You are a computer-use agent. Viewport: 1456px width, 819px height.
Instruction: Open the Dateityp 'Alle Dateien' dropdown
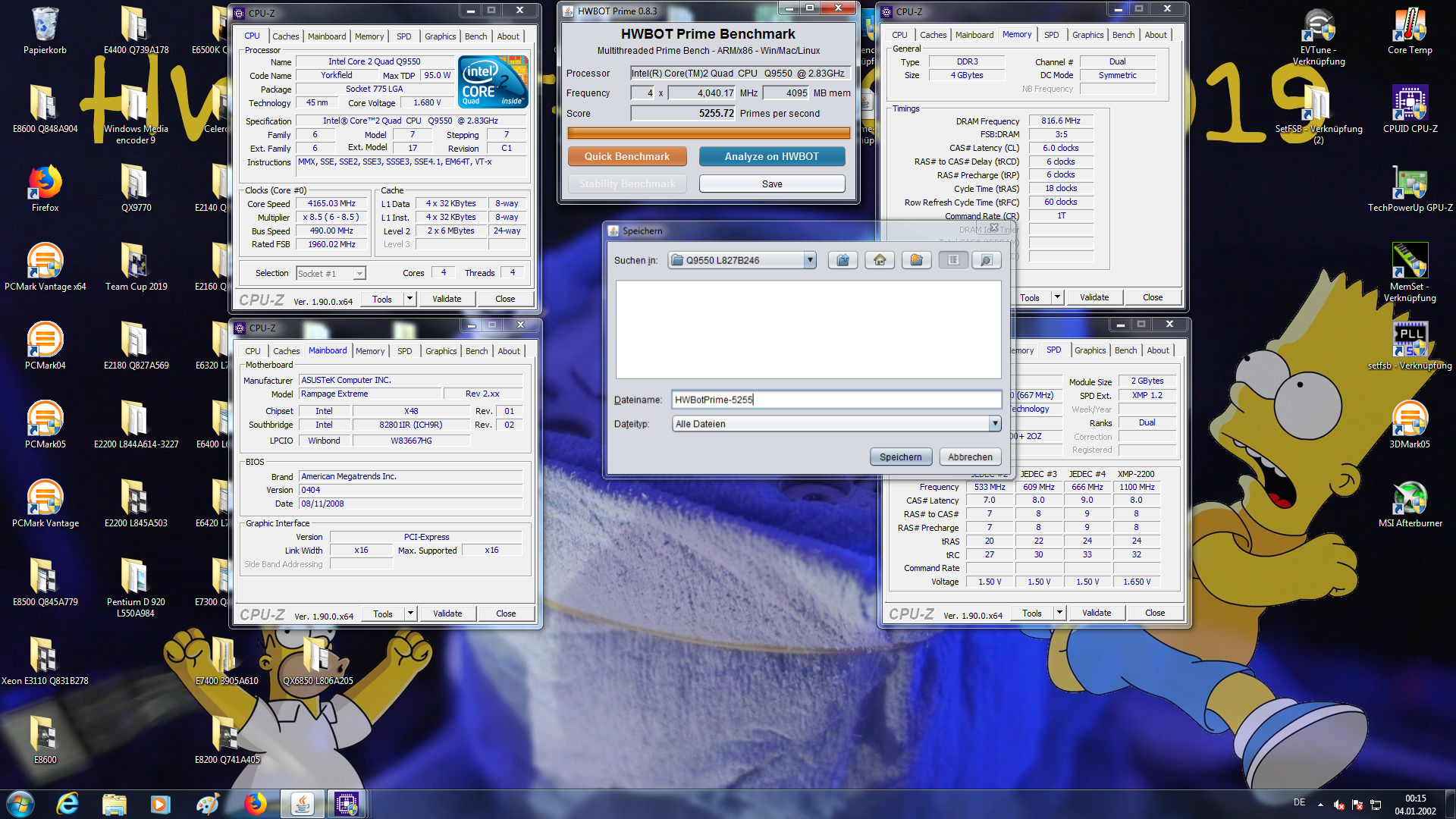(994, 424)
